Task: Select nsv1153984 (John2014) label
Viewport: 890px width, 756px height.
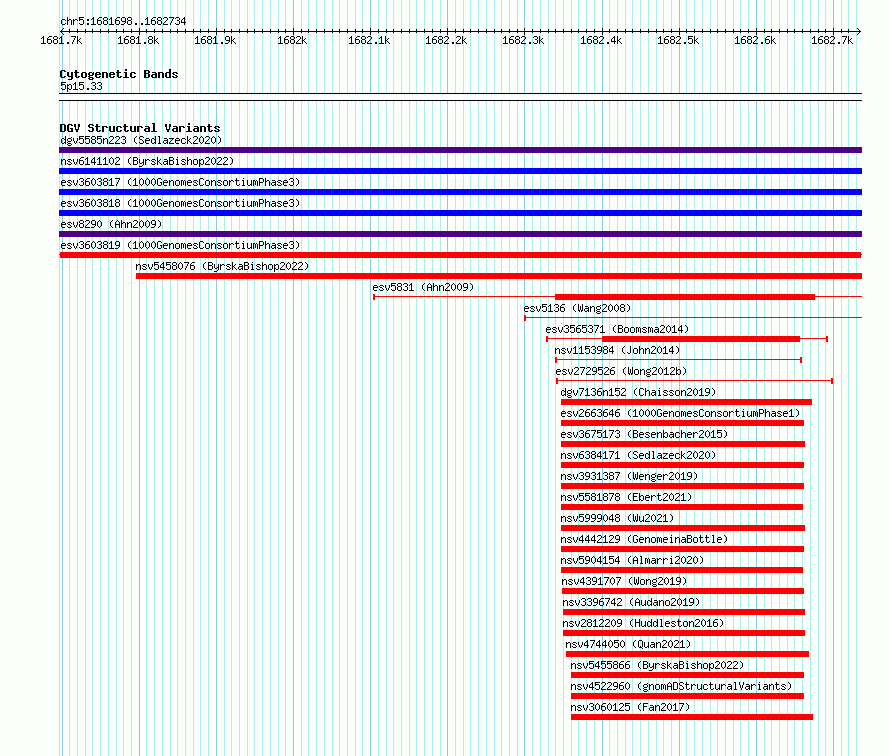Action: tap(617, 350)
